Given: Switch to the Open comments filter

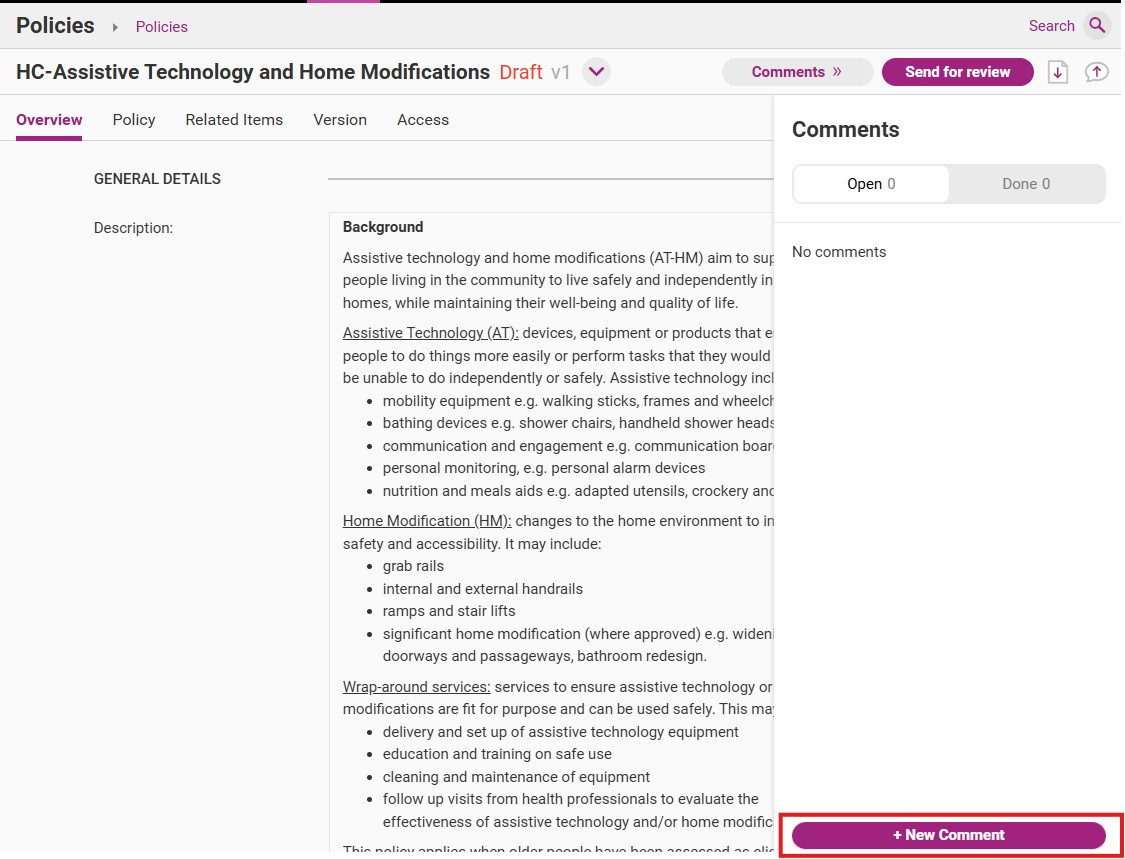Looking at the screenshot, I should [x=871, y=184].
